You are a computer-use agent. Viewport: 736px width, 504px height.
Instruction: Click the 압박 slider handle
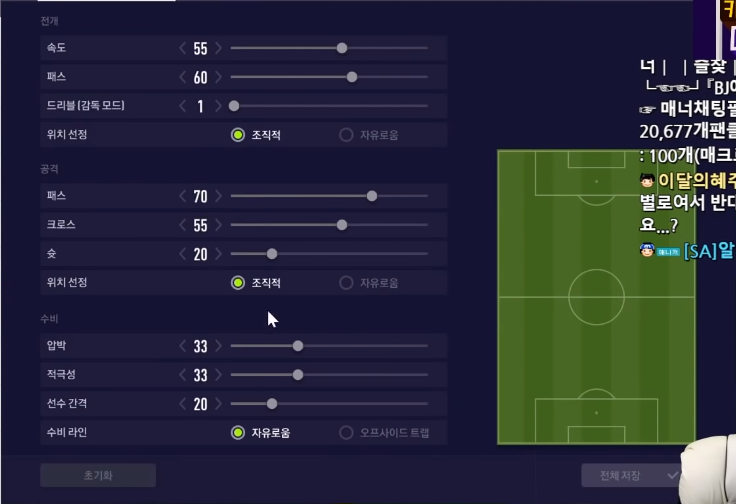[298, 346]
